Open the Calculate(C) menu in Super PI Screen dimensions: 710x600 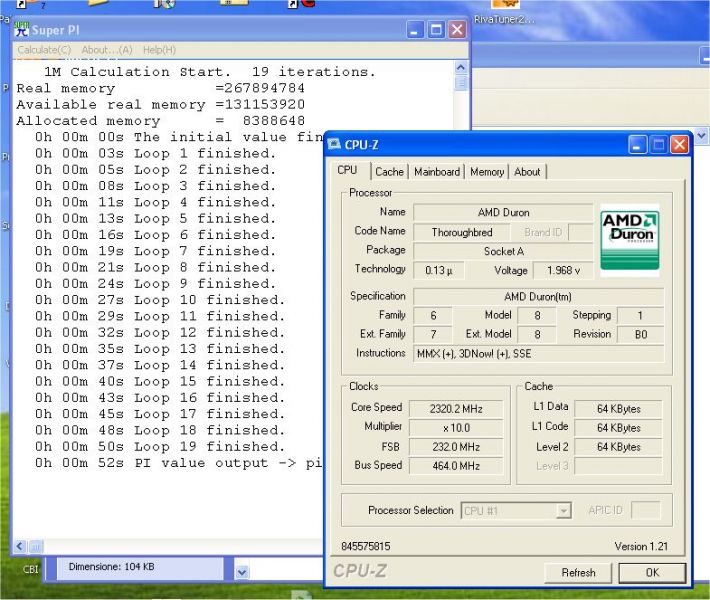[x=44, y=50]
